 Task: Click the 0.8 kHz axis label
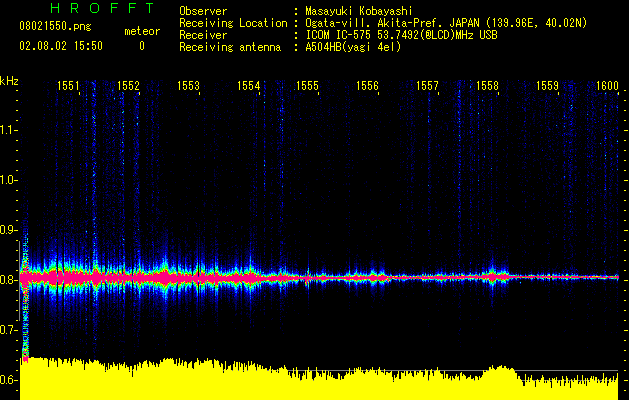pos(8,280)
